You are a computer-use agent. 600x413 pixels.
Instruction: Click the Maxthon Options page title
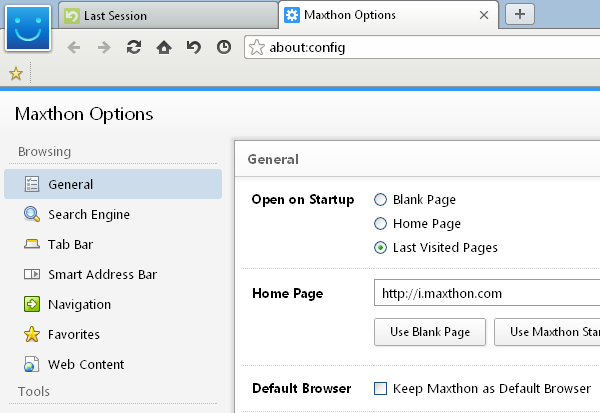[x=84, y=114]
